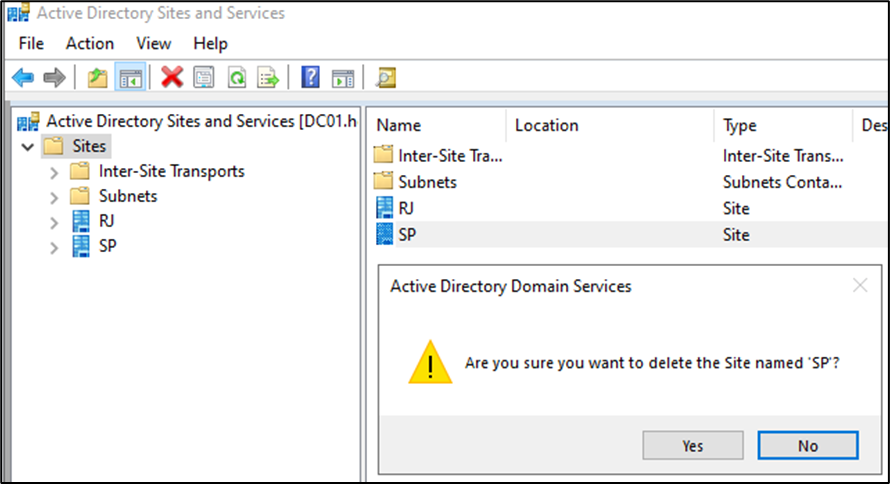
Task: Open the Action menu
Action: tap(90, 43)
